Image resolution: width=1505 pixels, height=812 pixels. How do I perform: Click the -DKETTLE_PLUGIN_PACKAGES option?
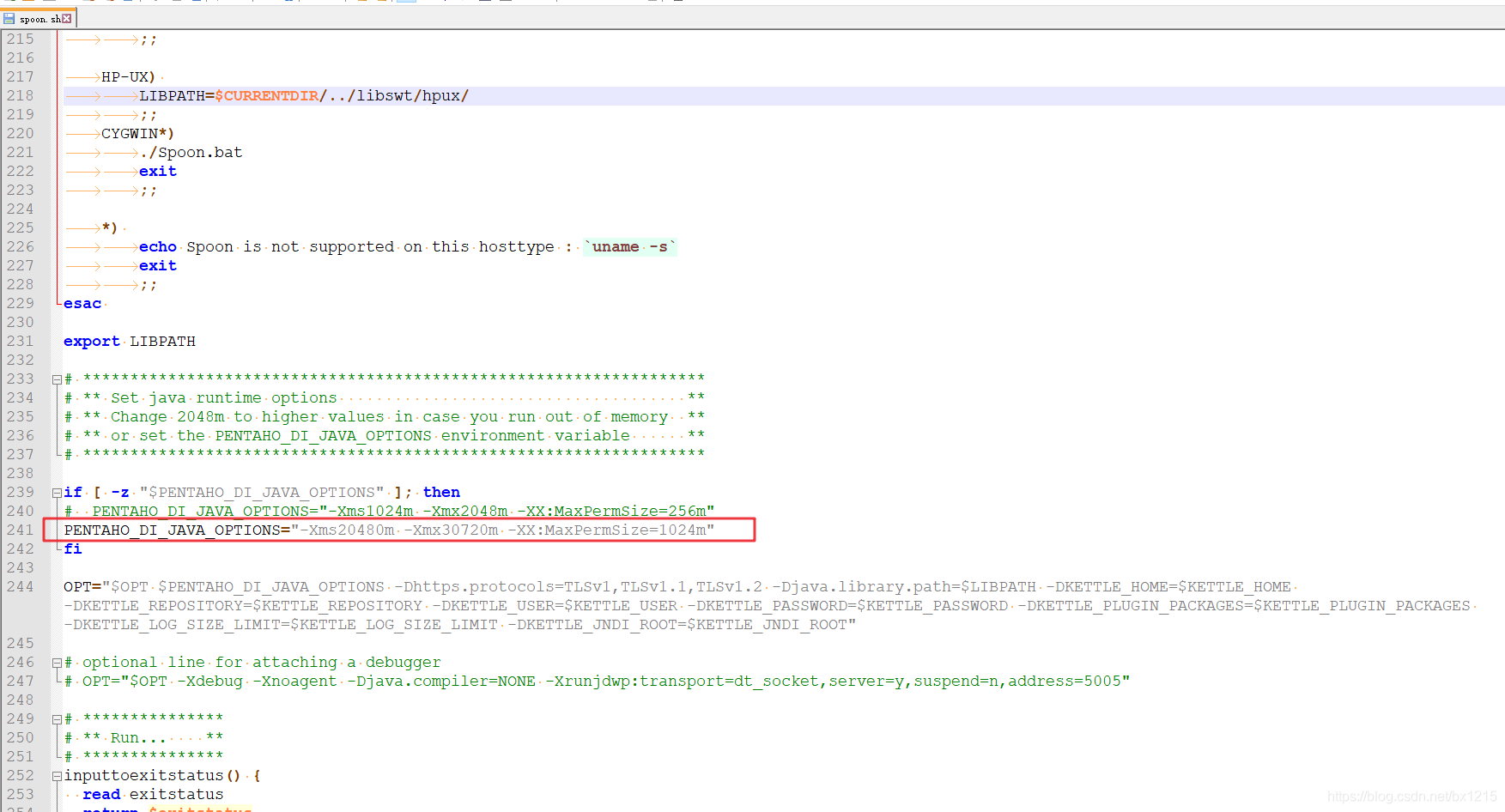[1244, 605]
